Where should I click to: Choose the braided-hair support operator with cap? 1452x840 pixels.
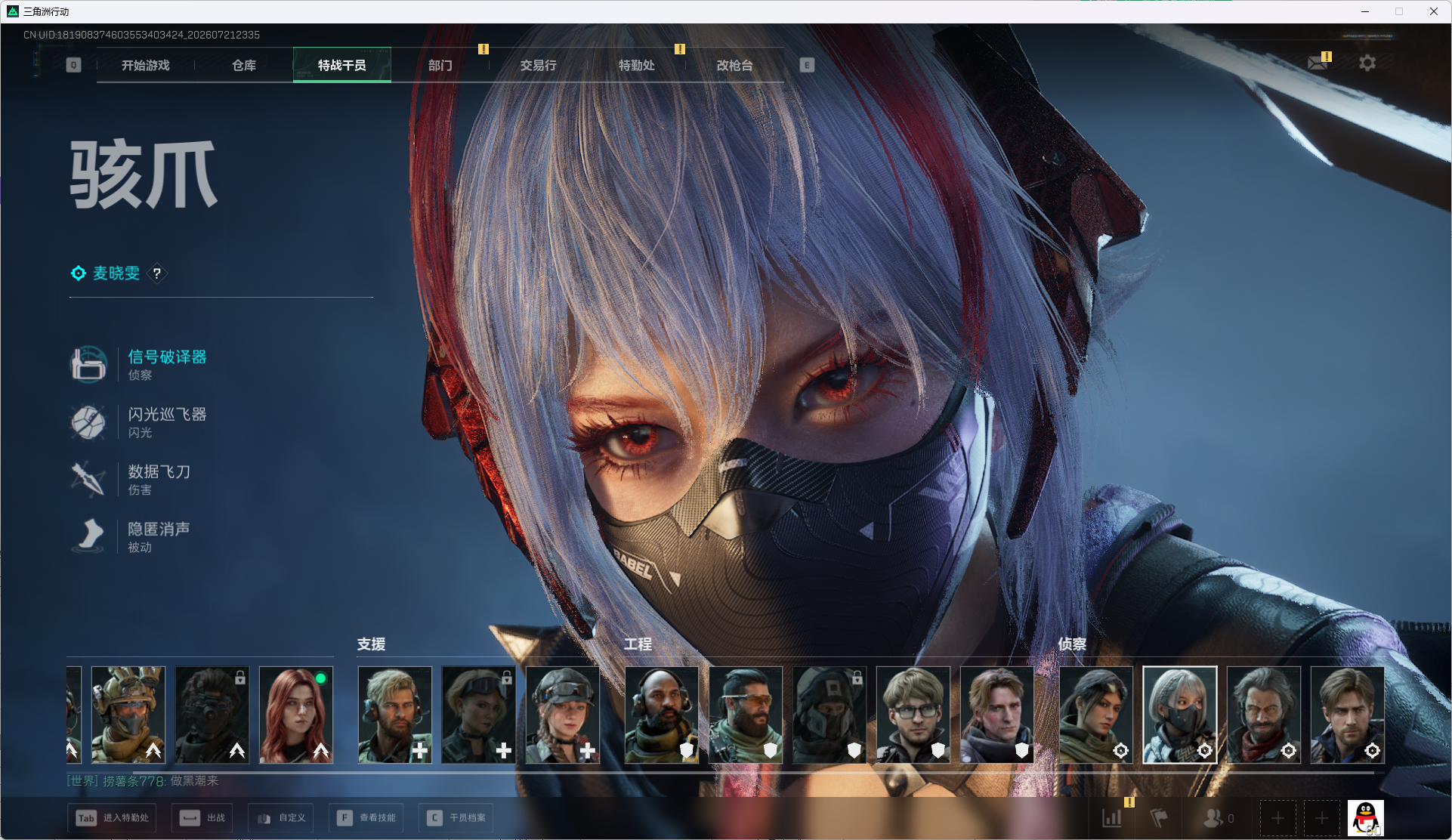(563, 715)
